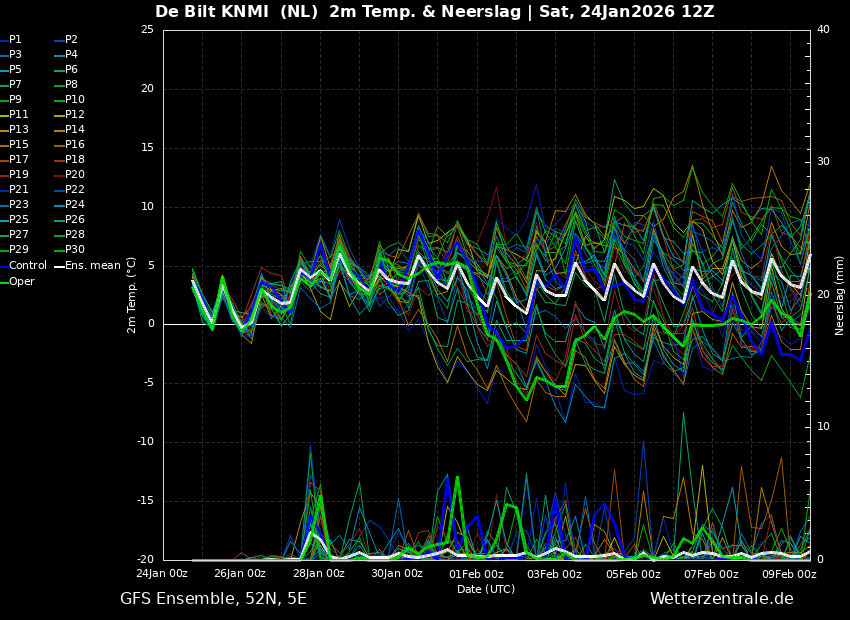Click the Neerslag (mm) axis title

coord(840,295)
